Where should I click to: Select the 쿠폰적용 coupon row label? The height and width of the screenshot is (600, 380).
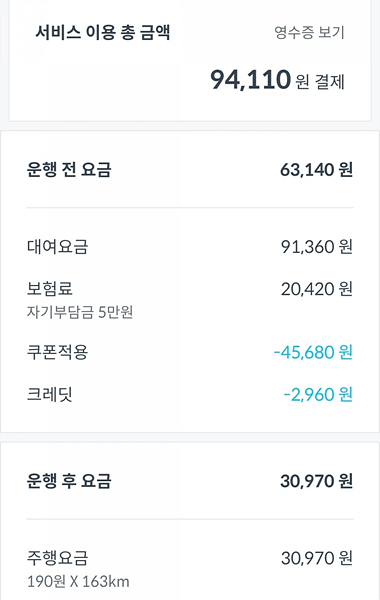[57, 352]
